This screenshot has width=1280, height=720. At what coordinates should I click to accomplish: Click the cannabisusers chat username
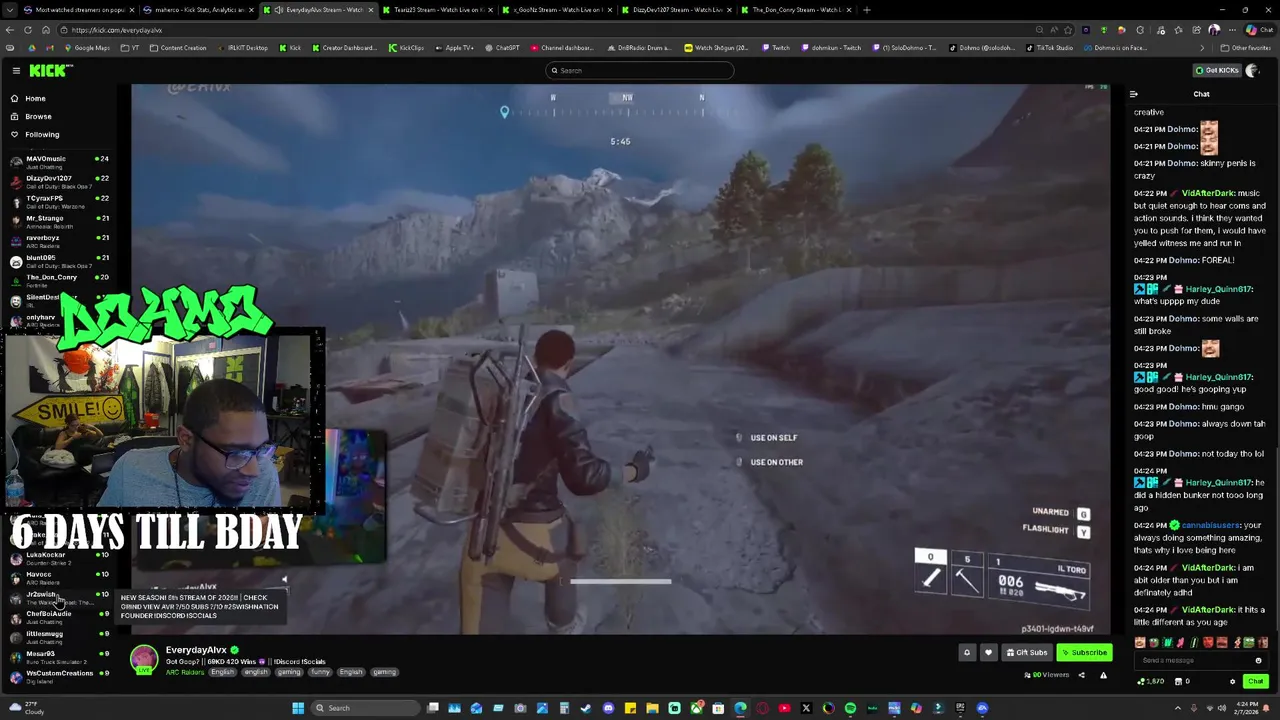pos(1211,525)
